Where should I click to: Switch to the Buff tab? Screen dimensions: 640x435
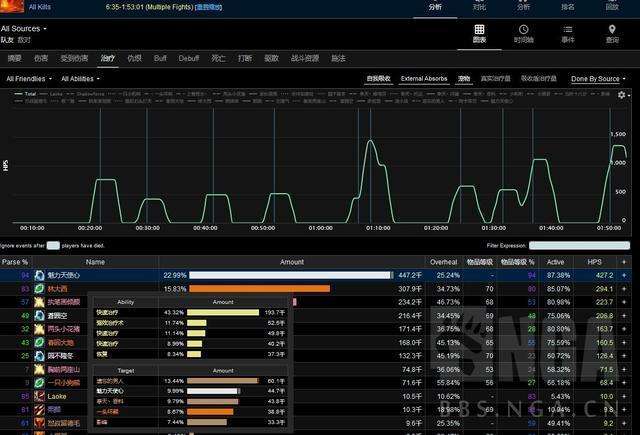tap(160, 58)
